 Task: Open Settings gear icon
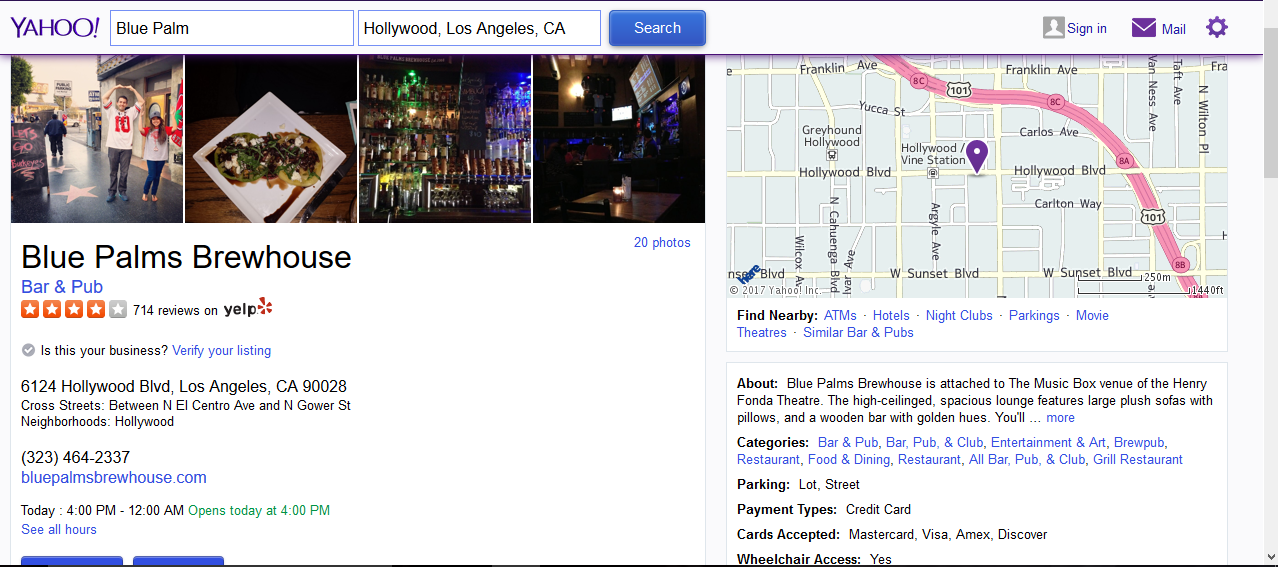[1216, 27]
